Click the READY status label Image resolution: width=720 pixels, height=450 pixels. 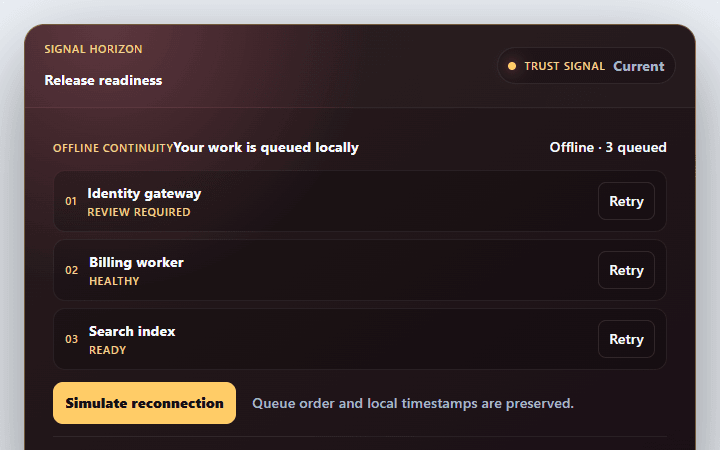pos(107,350)
